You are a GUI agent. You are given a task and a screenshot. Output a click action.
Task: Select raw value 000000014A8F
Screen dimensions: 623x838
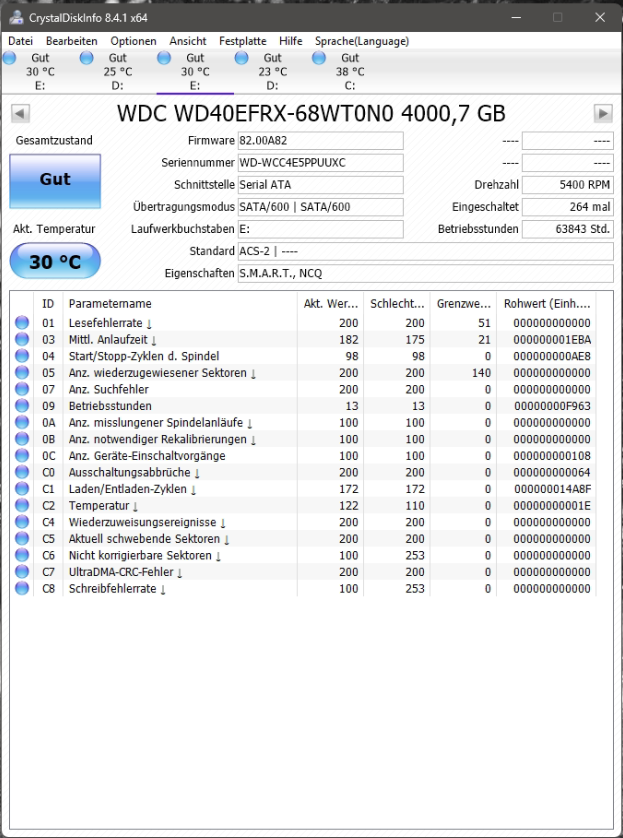click(x=552, y=488)
